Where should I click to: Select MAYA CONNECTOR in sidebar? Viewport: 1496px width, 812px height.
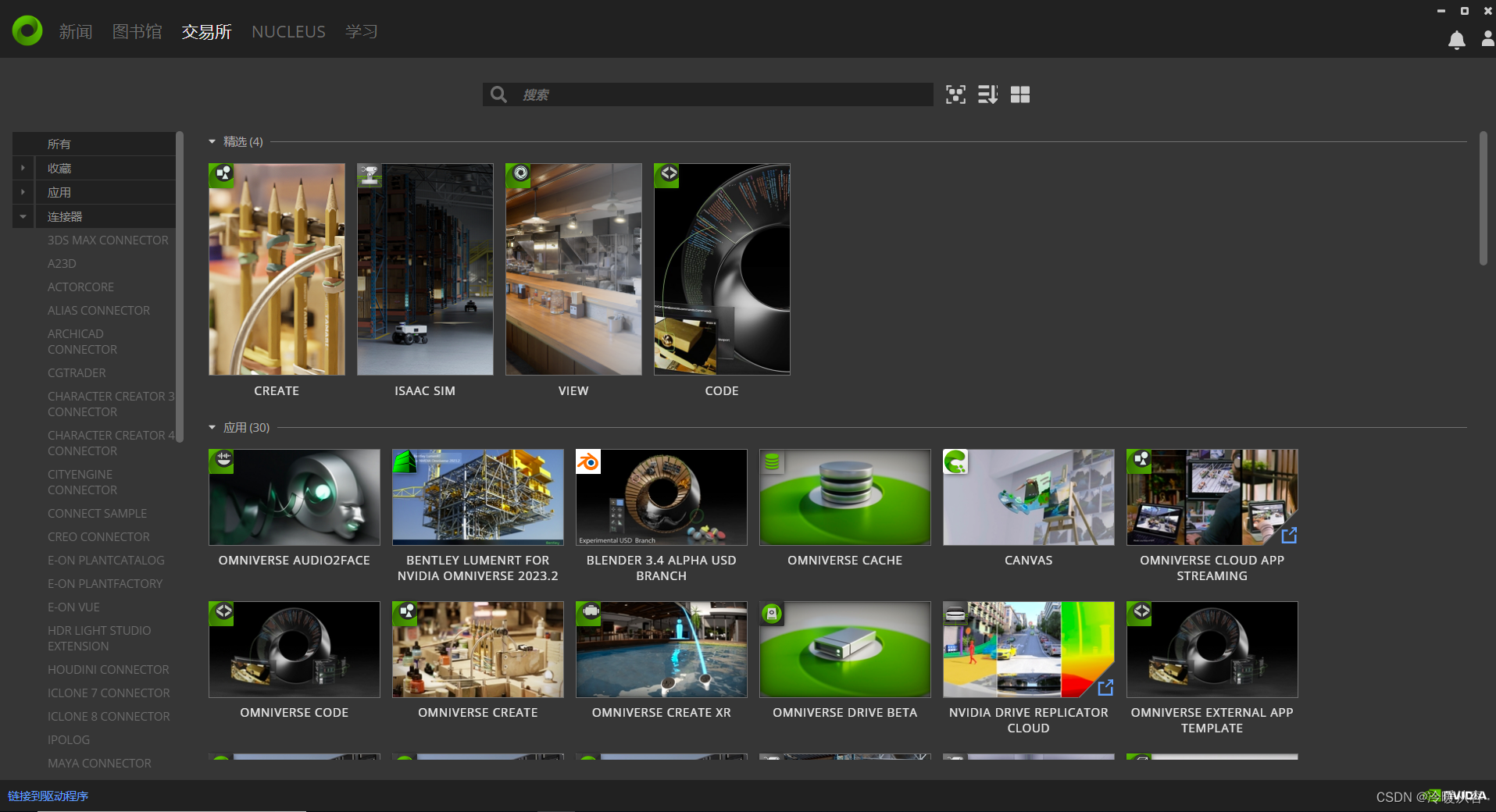tap(99, 763)
